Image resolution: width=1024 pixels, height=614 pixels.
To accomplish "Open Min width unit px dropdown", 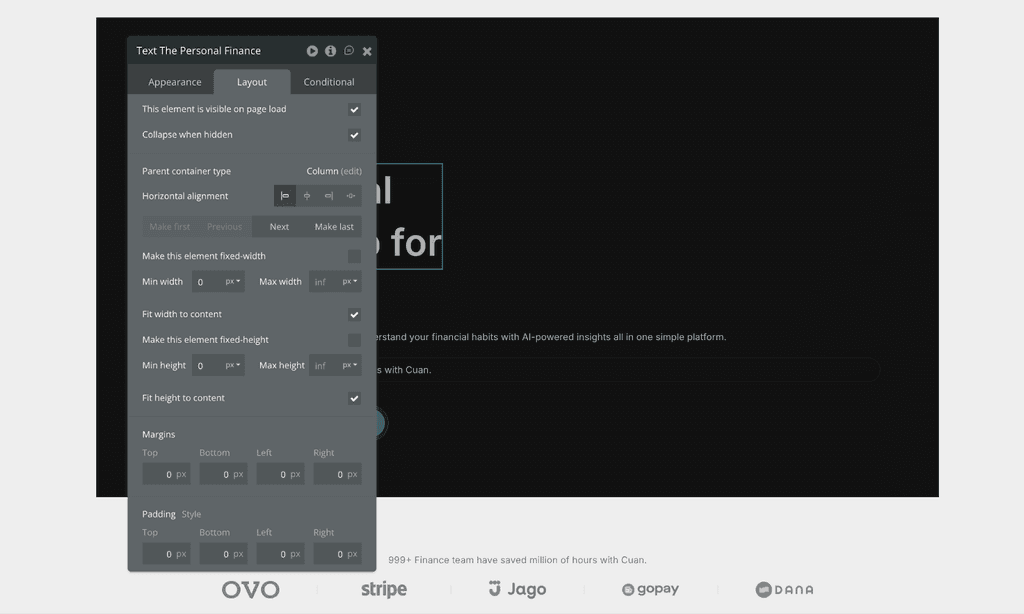I will [x=233, y=282].
